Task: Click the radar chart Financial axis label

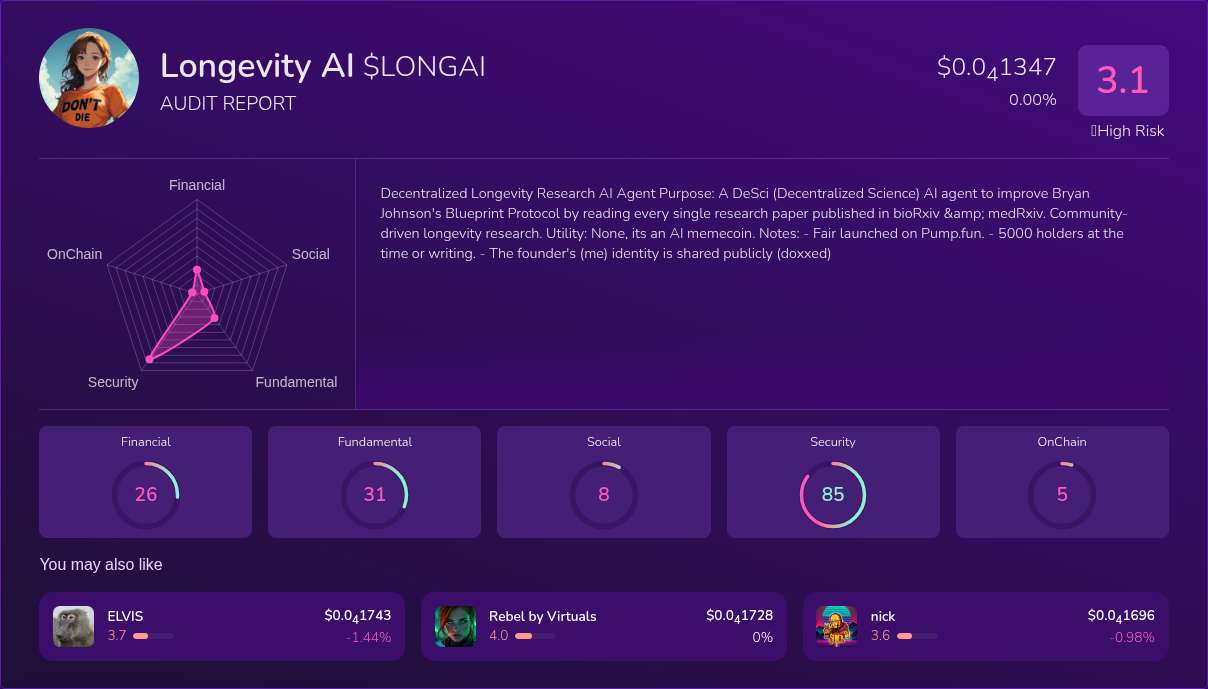Action: (196, 185)
